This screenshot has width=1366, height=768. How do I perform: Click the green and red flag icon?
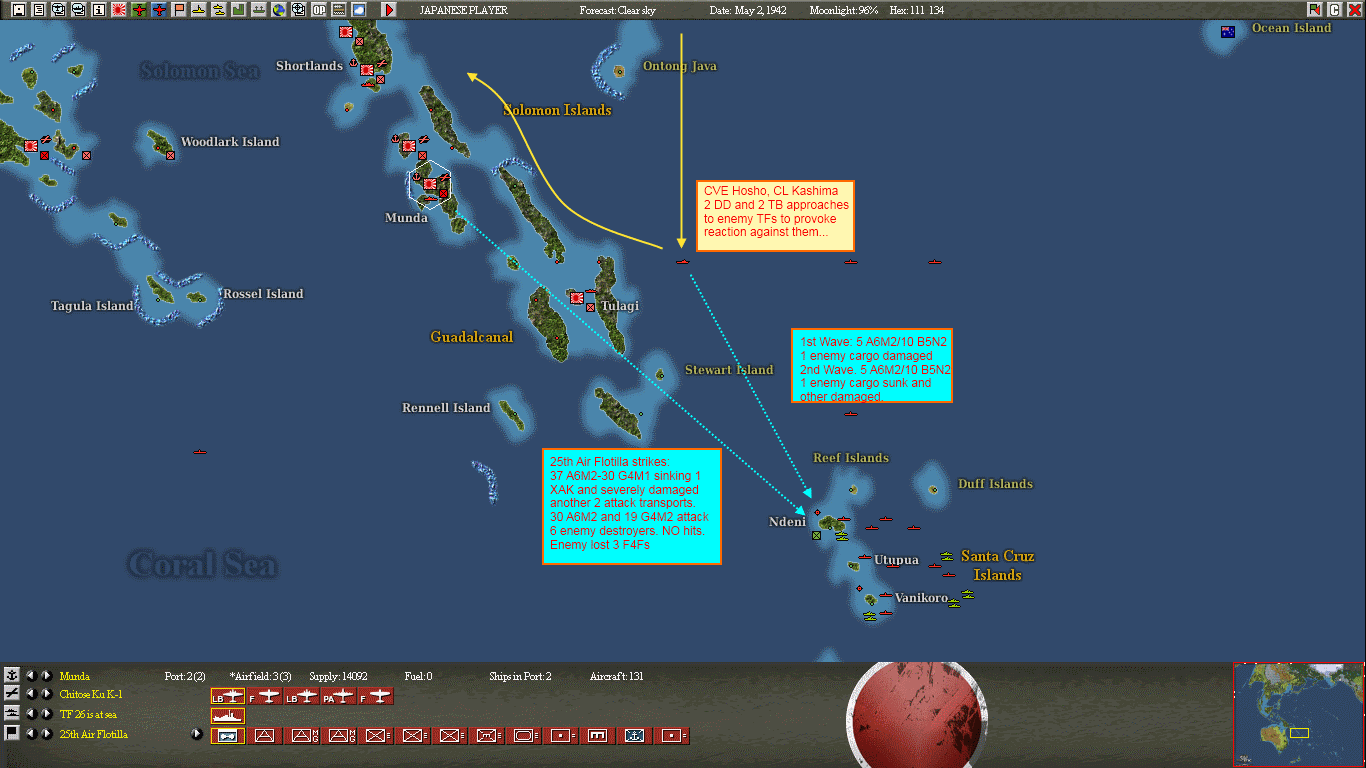pyautogui.click(x=1314, y=10)
